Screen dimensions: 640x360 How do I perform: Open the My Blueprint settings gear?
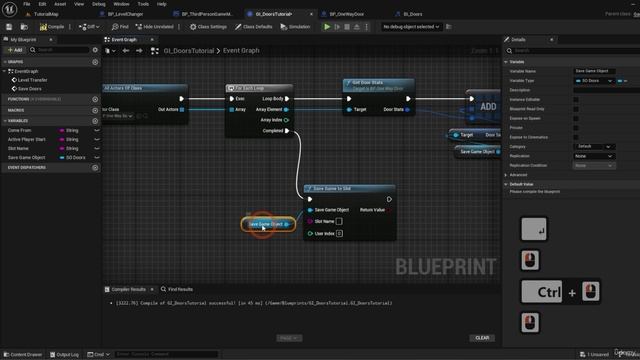[95, 50]
